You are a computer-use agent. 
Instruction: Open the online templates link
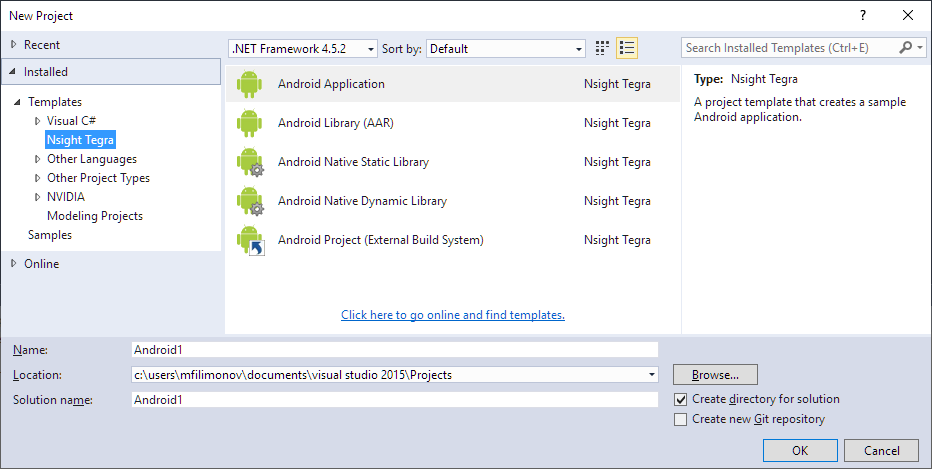453,315
